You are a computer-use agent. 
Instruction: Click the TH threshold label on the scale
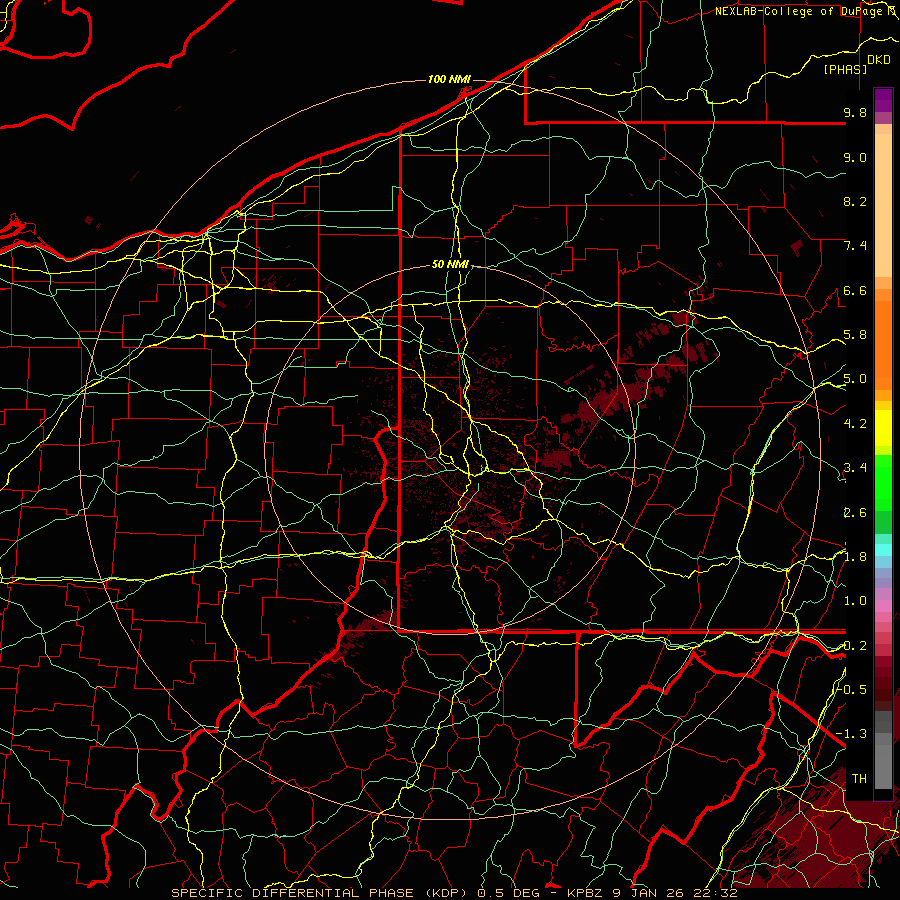[x=859, y=779]
